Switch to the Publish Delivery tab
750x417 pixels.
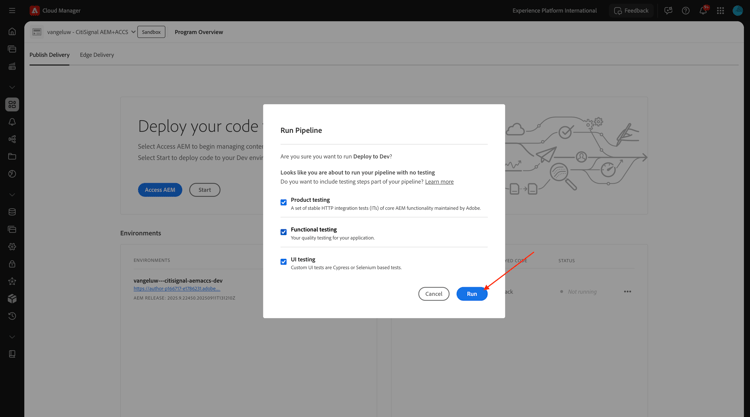click(49, 55)
